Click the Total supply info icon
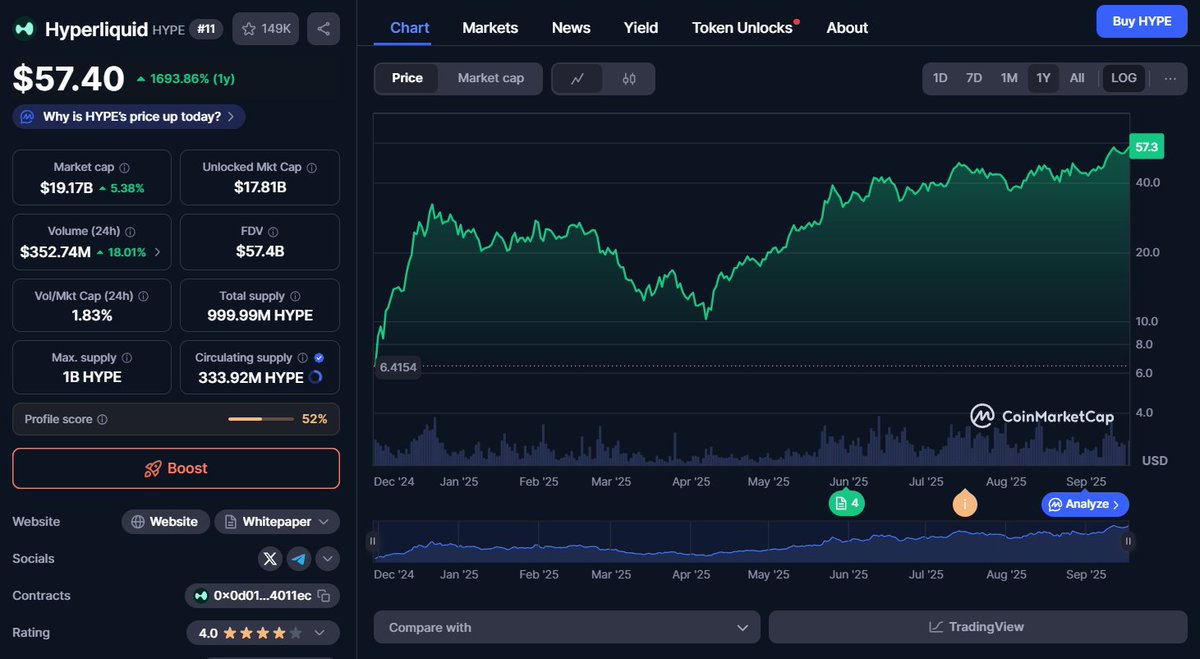 click(295, 296)
